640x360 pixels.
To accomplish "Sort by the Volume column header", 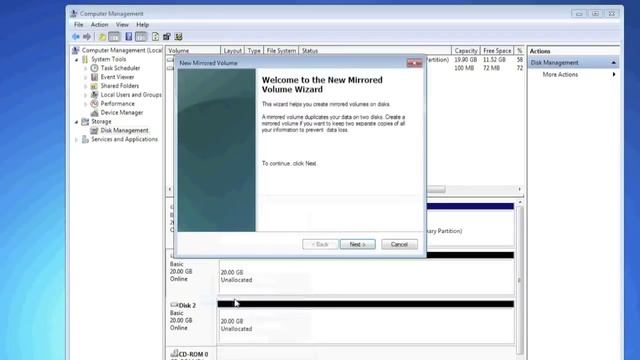I will tap(193, 51).
